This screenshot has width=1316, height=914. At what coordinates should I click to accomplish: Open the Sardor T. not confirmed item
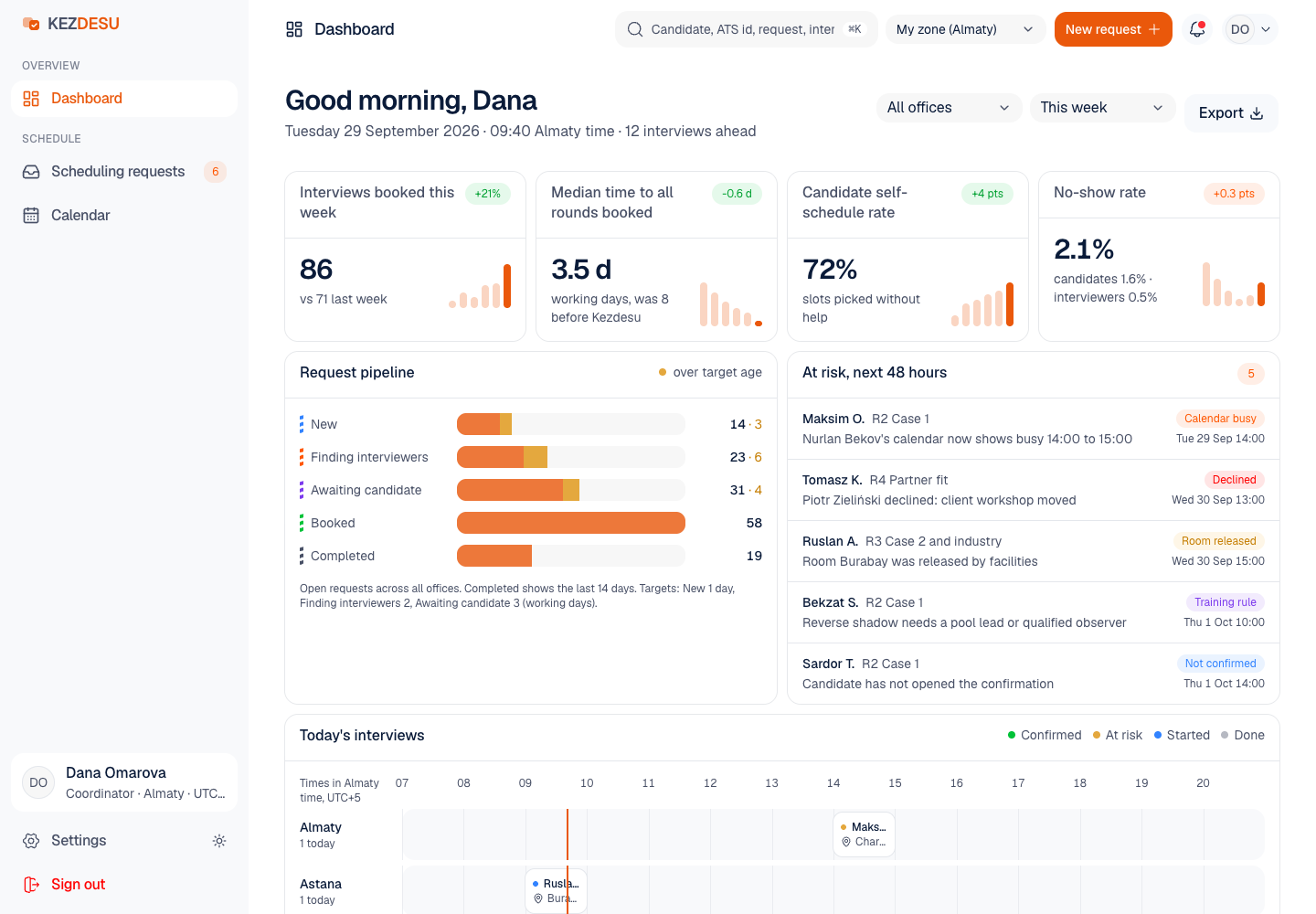pyautogui.click(x=1034, y=674)
